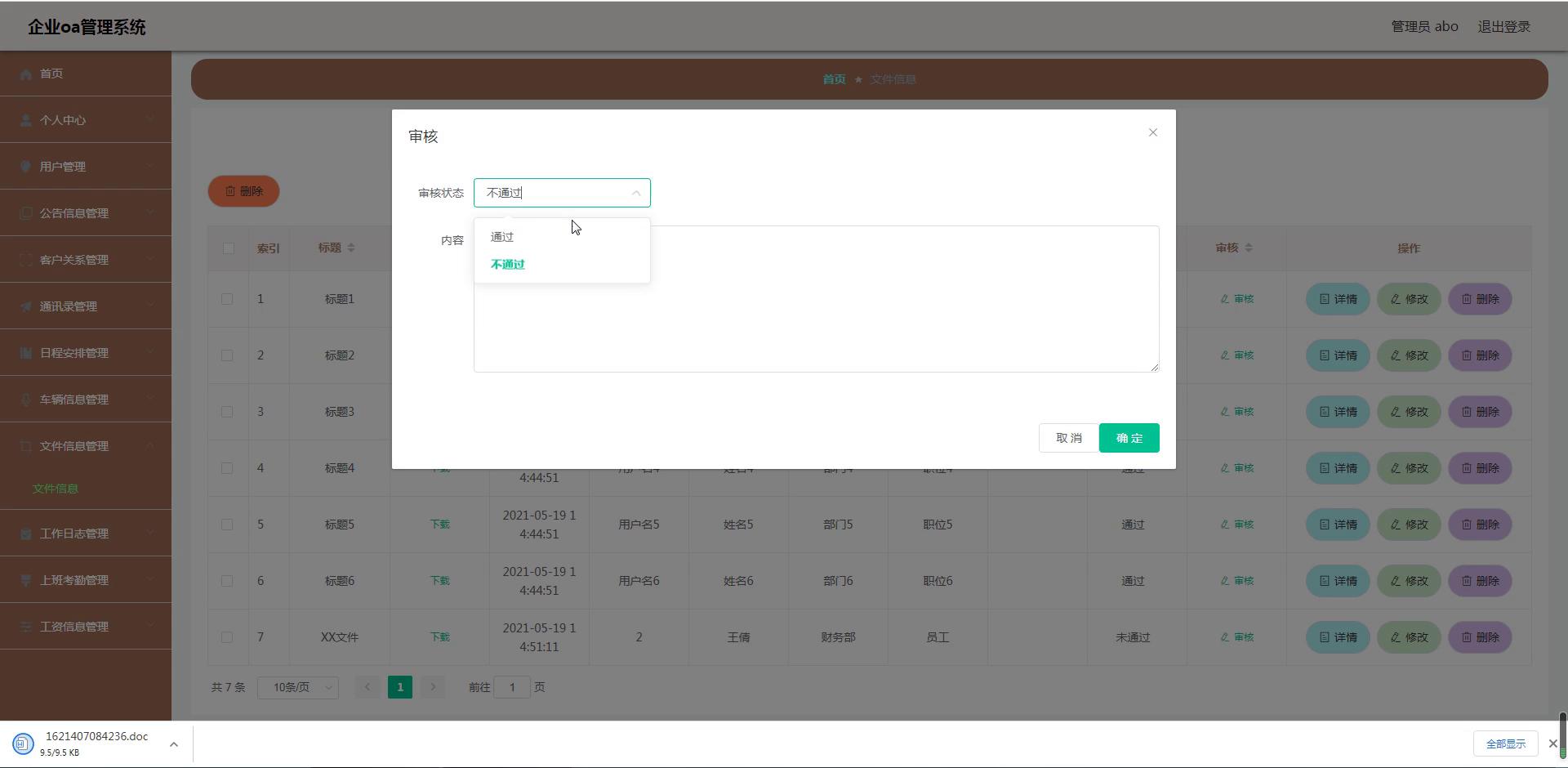Click the 审核 pencil icon in row 7
This screenshot has width=1568, height=768.
click(x=1224, y=637)
